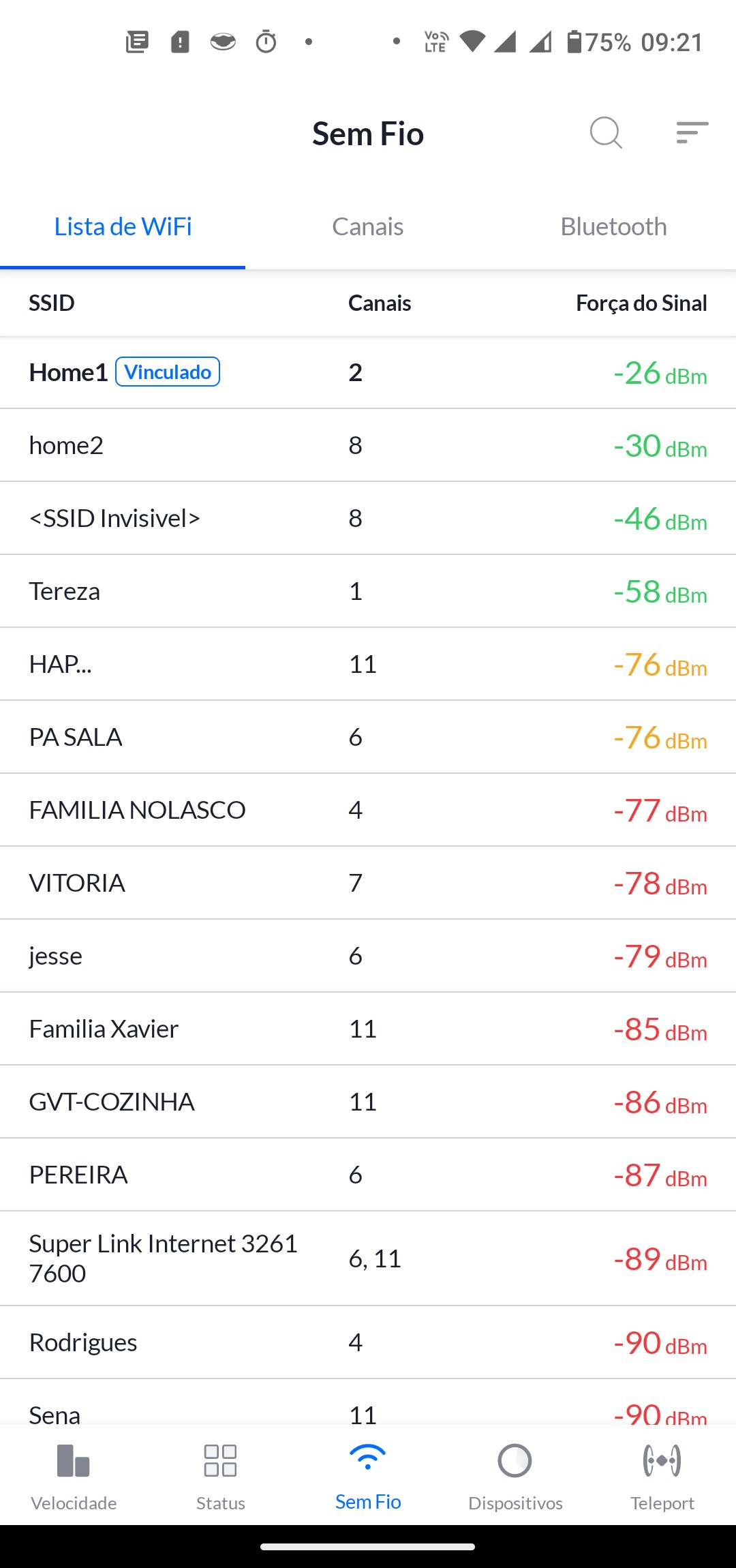Click the Força do Sinal column header

pyautogui.click(x=641, y=303)
